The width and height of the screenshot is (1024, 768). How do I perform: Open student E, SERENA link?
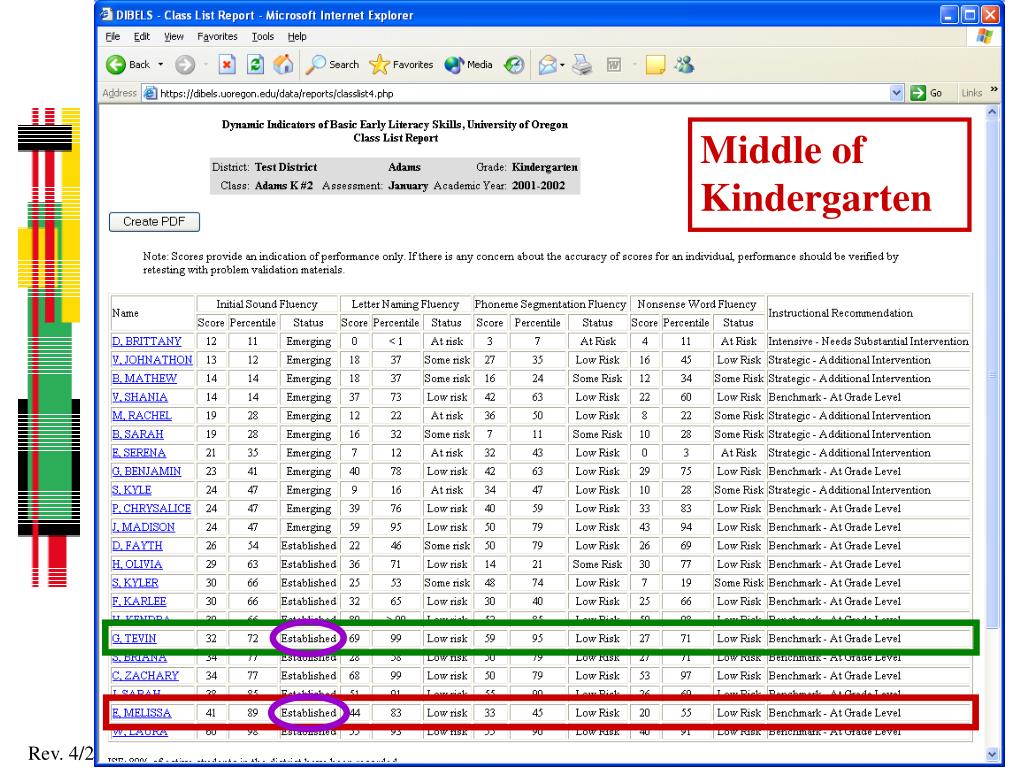138,453
